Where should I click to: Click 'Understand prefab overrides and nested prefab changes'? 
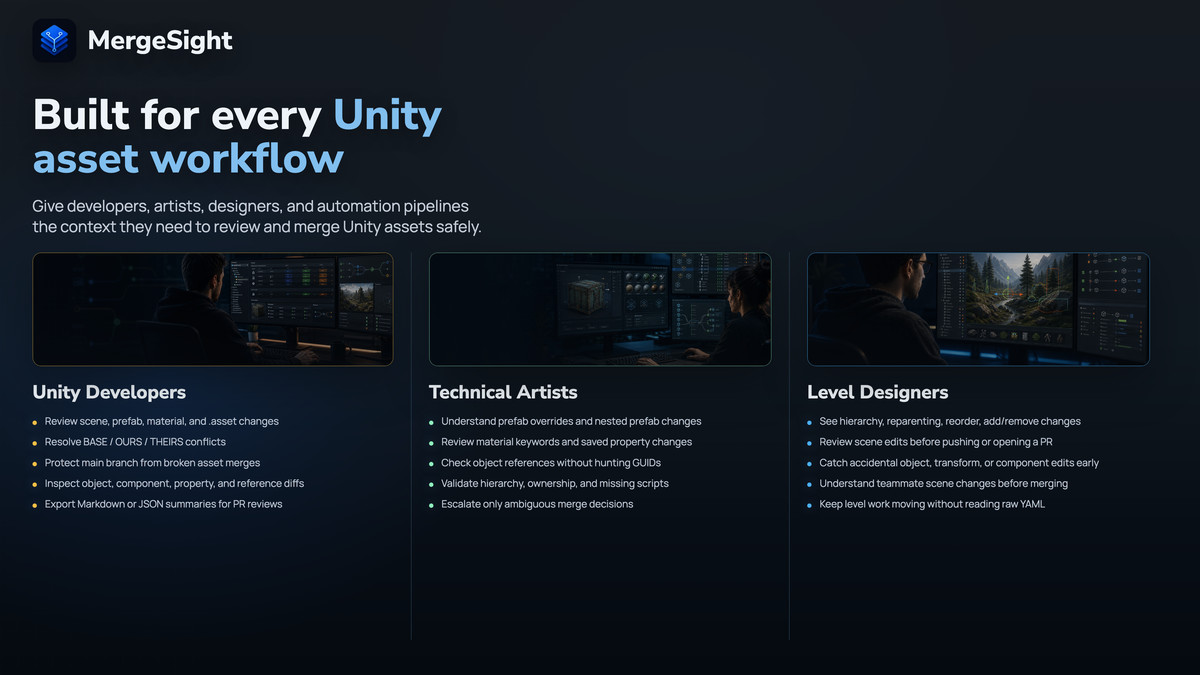571,421
